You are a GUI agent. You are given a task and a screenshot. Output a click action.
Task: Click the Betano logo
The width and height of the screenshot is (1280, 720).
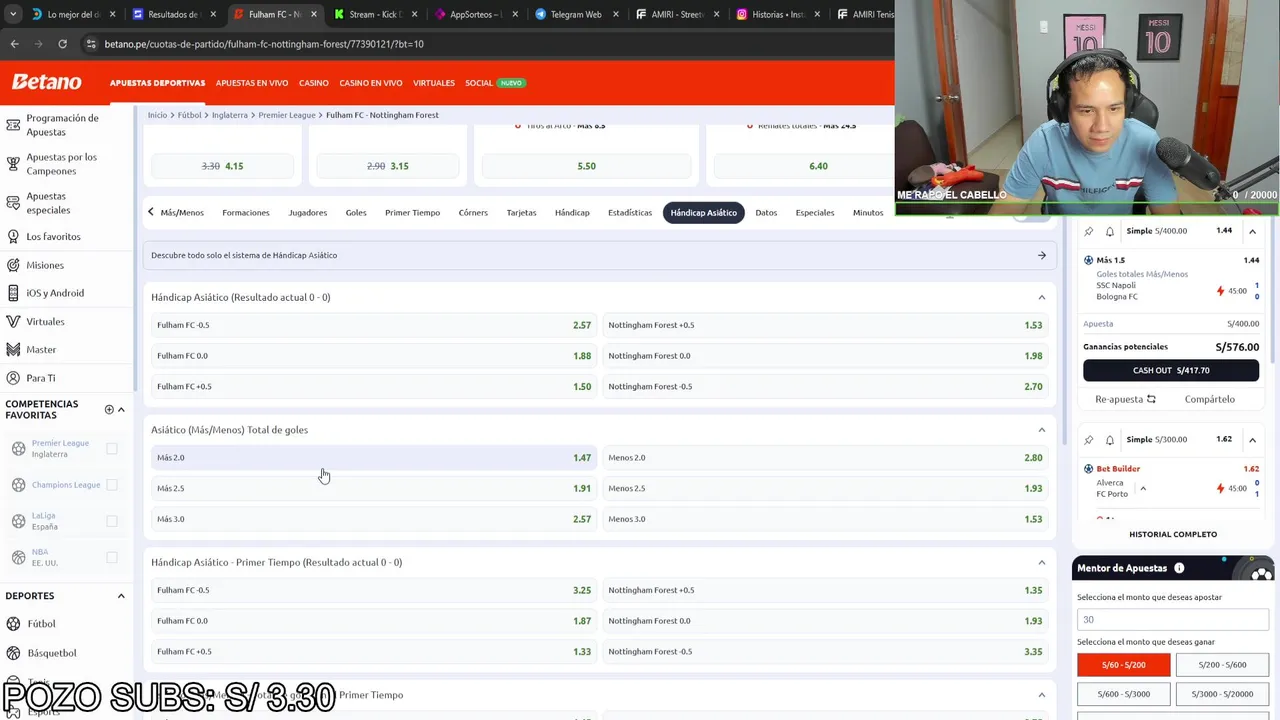[x=47, y=82]
